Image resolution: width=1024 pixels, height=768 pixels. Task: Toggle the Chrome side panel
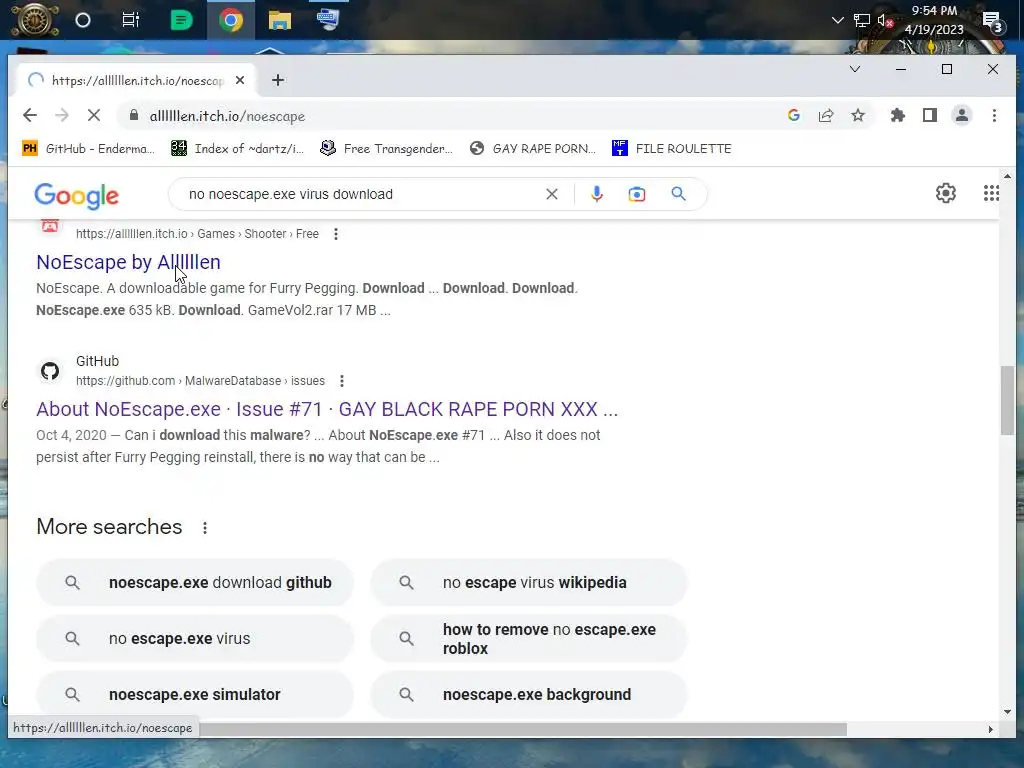[x=930, y=116]
